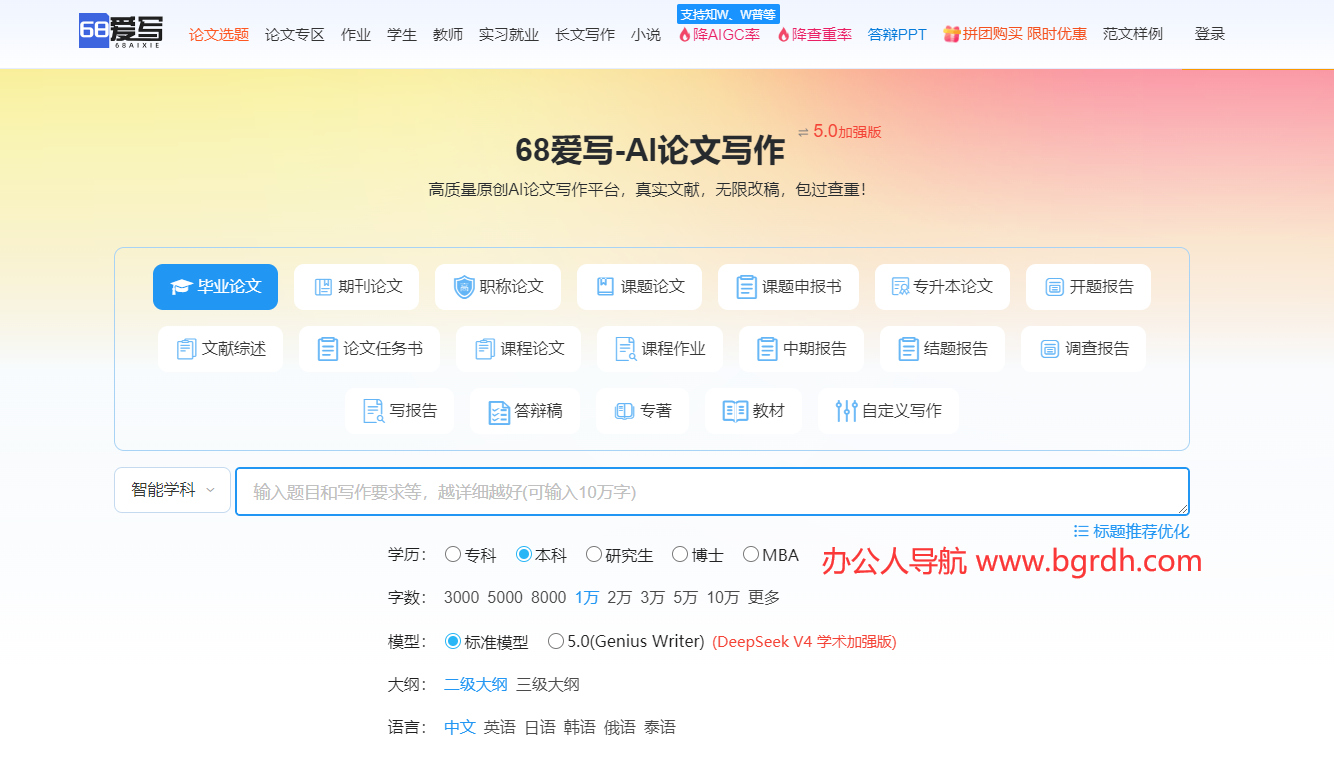Click the 专著 book icon
1334x758 pixels.
click(625, 411)
